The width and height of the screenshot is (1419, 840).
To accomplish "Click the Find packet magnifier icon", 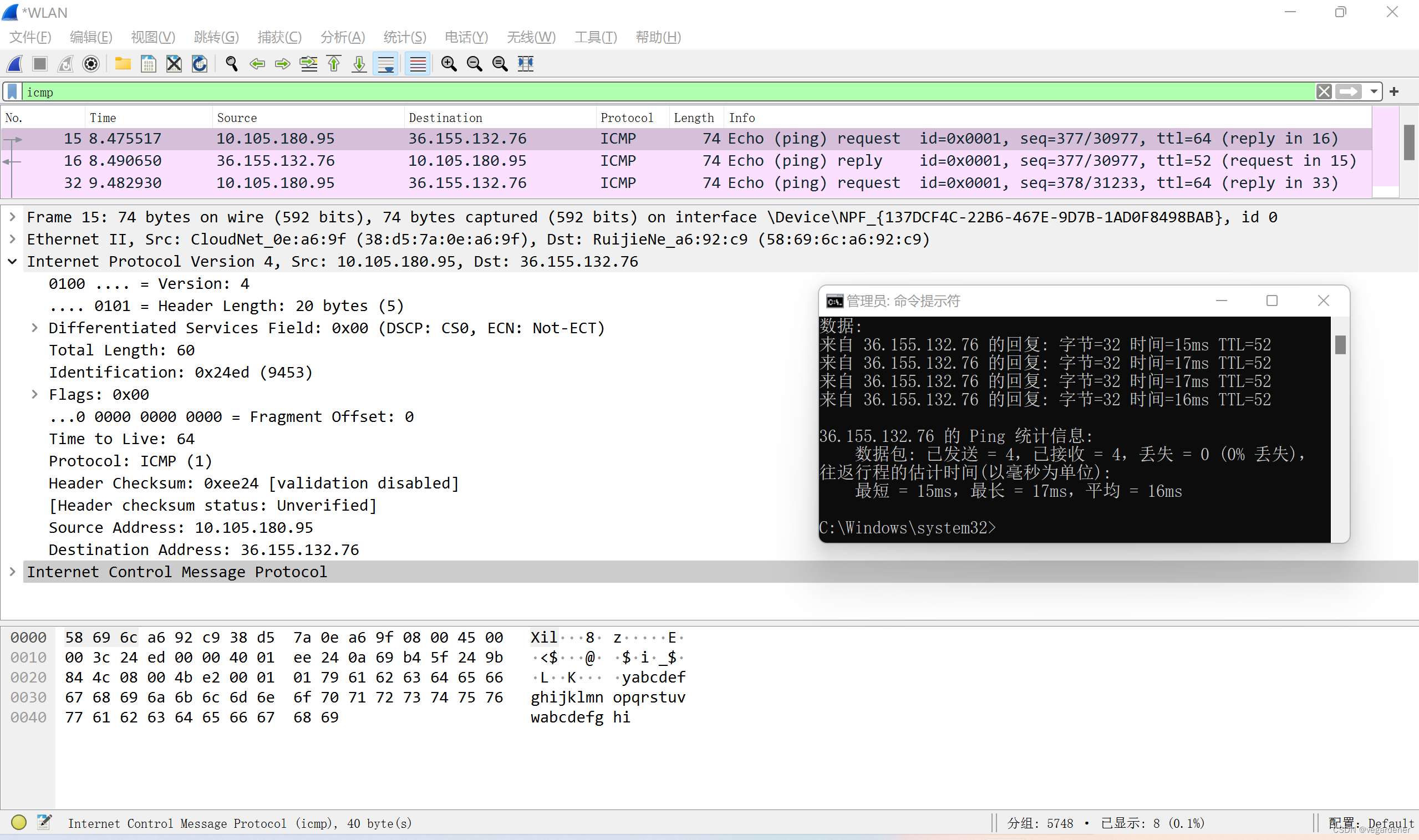I will [231, 63].
